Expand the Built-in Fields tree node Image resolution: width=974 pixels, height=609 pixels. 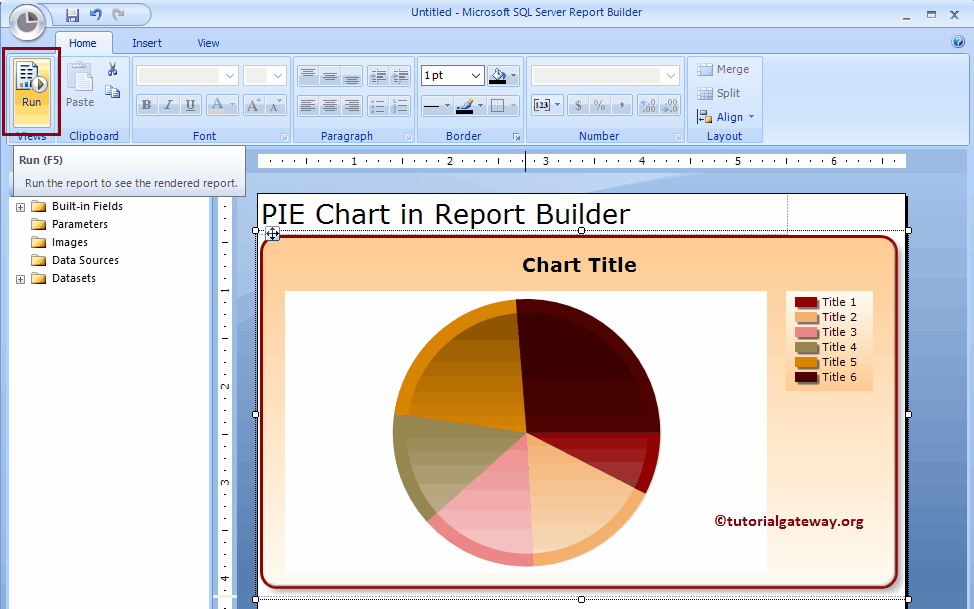pyautogui.click(x=20, y=207)
